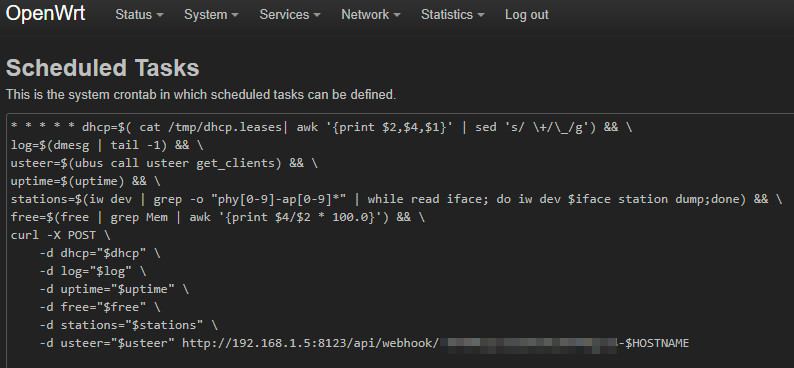Click the $HOSTNAME variable ending the URL
Viewport: 794px width, 368px height.
(657, 344)
